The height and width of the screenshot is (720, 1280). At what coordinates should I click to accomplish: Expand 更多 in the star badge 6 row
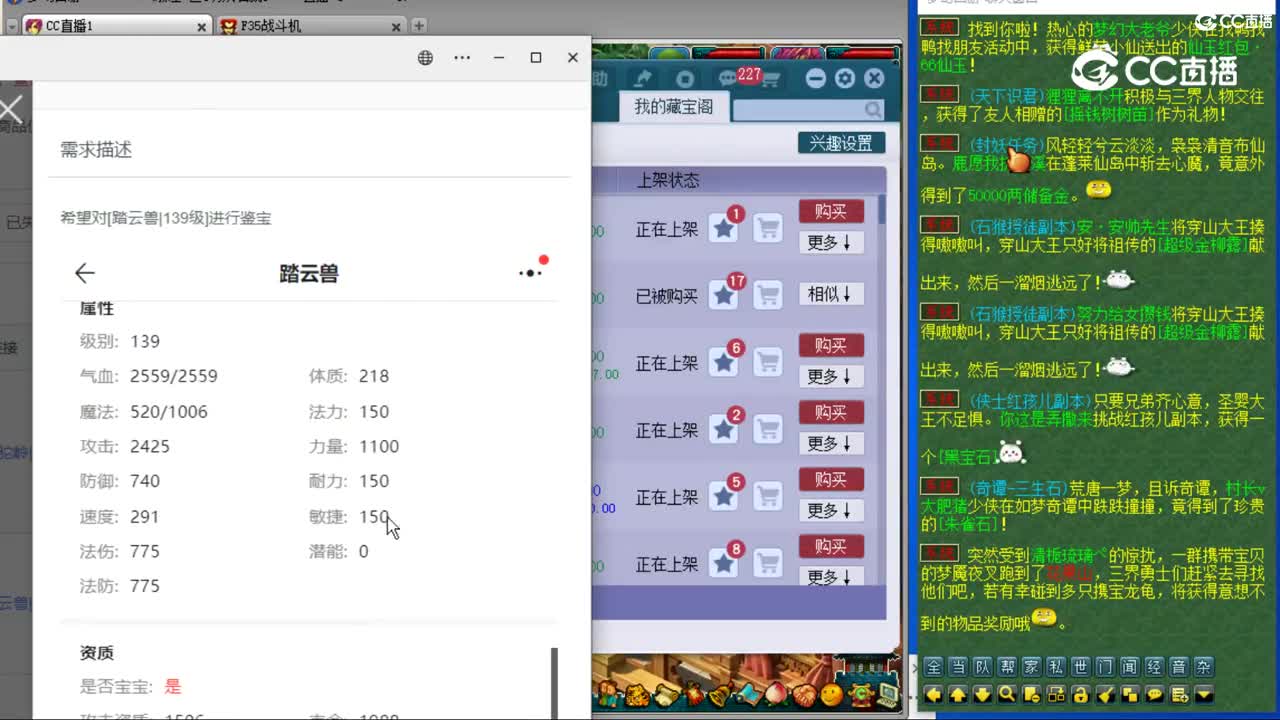click(831, 376)
